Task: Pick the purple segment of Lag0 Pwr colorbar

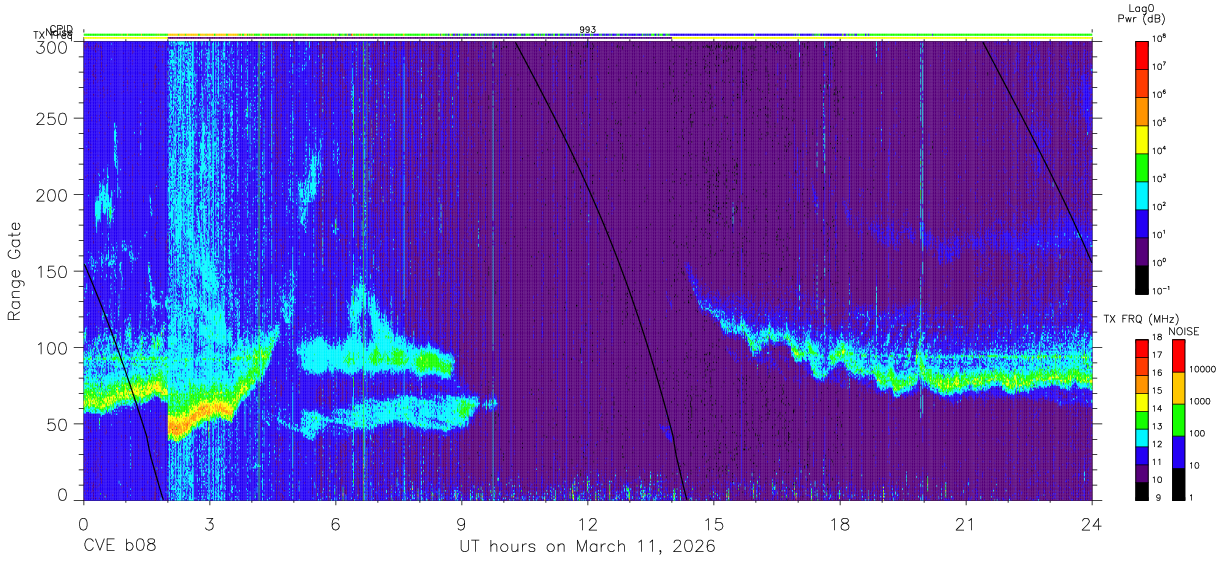Action: (x=1142, y=250)
